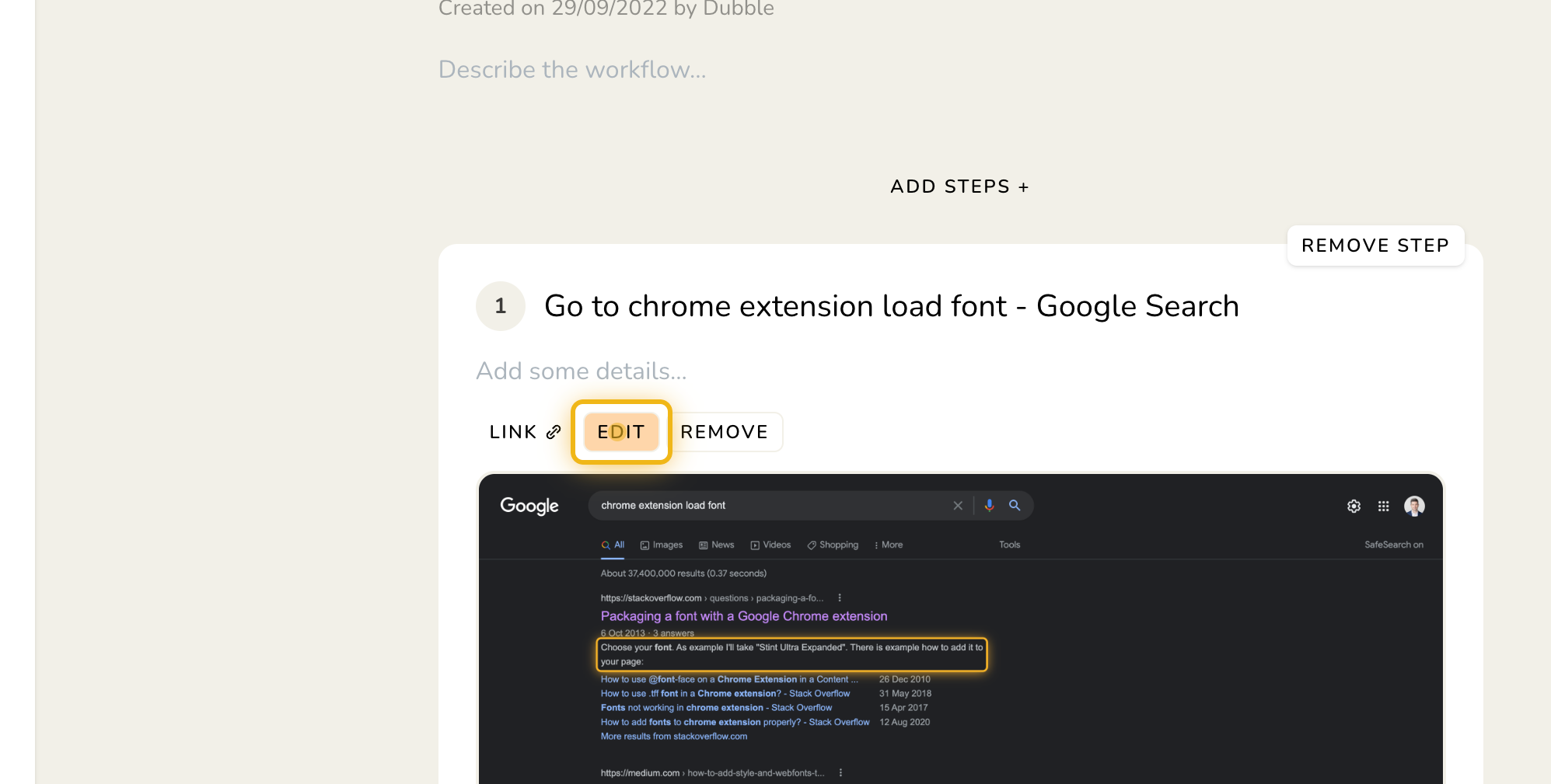Click the Google logo in screenshot
Screen dimensions: 1551x784
pyautogui.click(x=529, y=506)
